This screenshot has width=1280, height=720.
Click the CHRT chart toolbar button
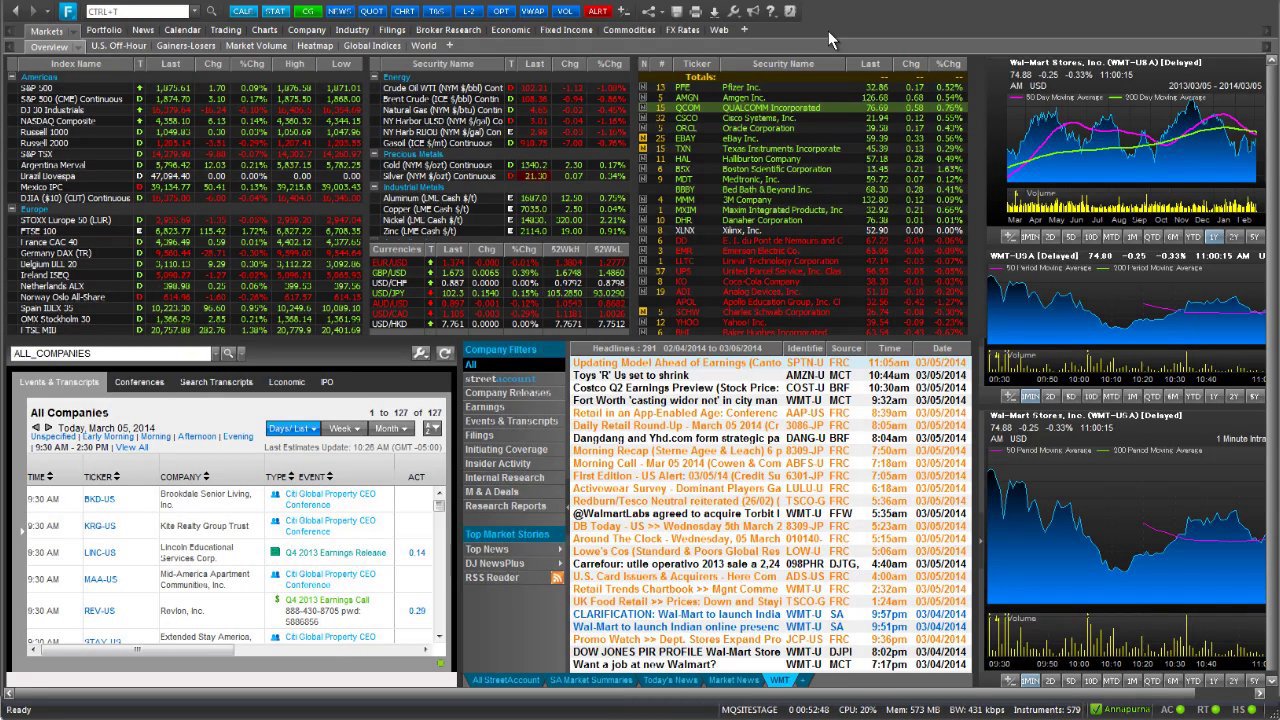tap(404, 12)
